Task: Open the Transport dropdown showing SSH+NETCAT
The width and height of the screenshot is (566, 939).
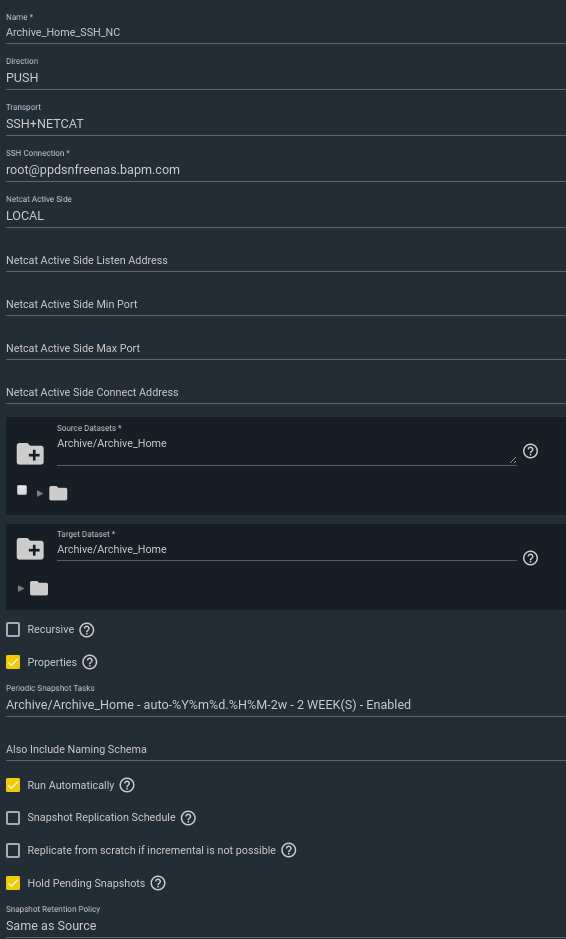Action: pos(286,124)
